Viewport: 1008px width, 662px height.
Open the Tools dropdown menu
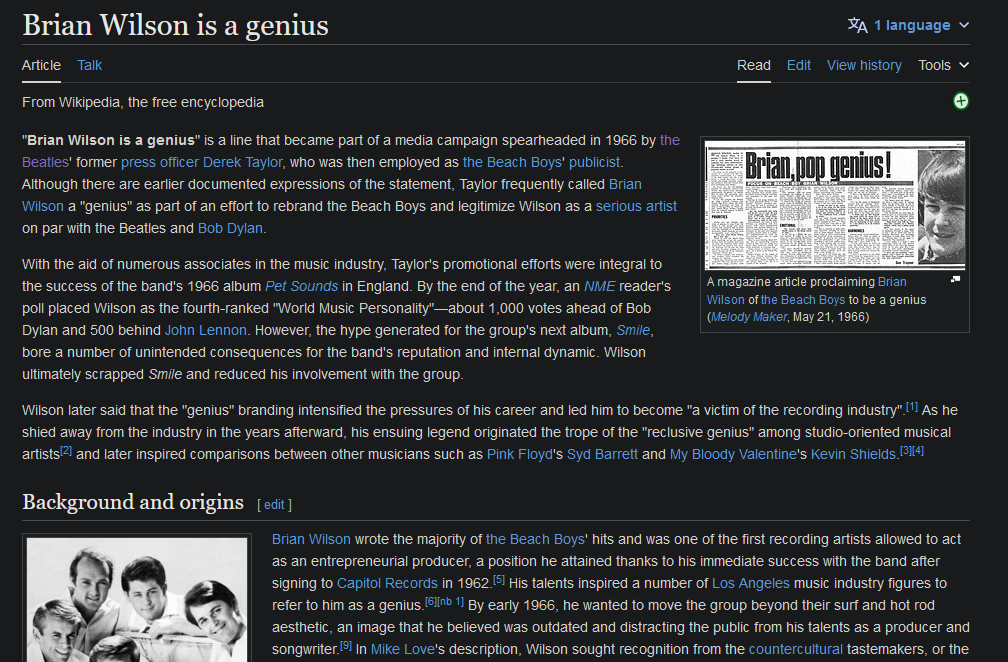coord(943,65)
